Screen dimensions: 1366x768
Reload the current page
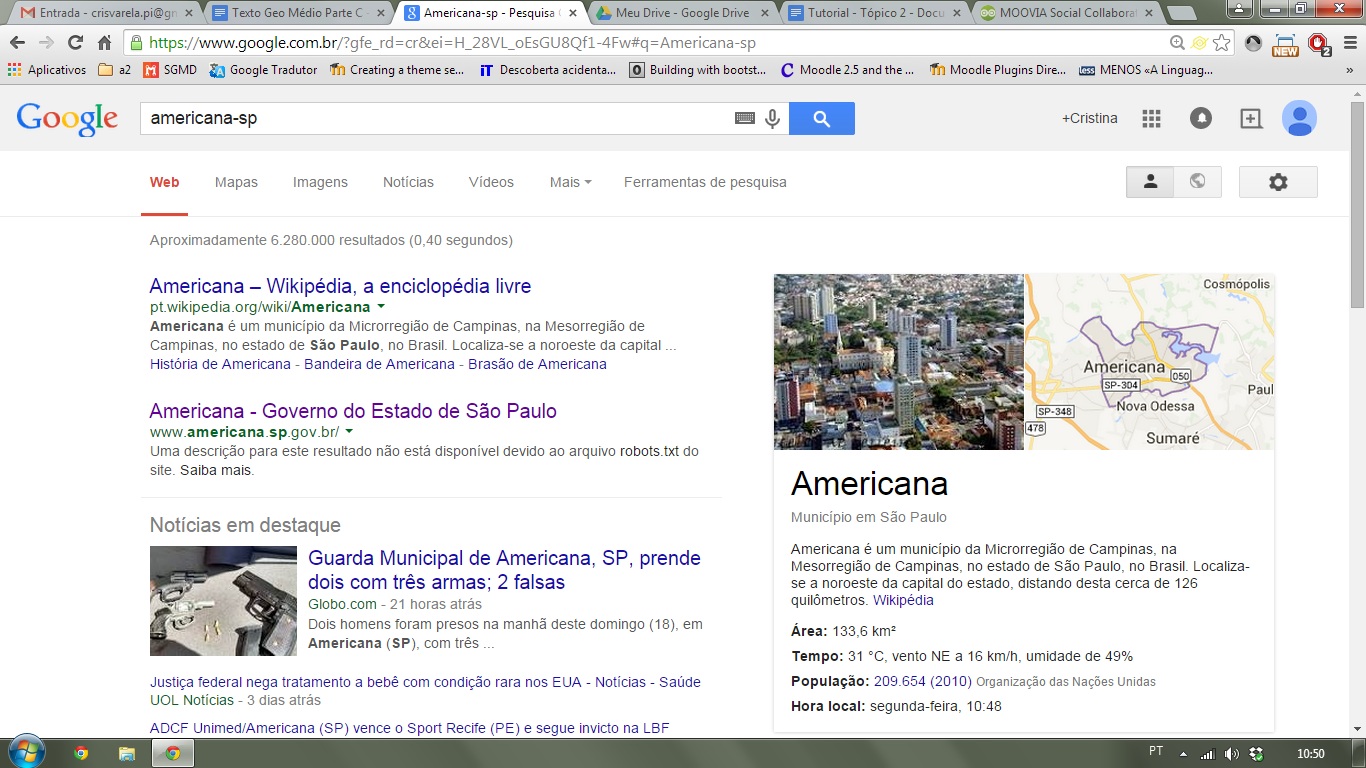click(75, 43)
